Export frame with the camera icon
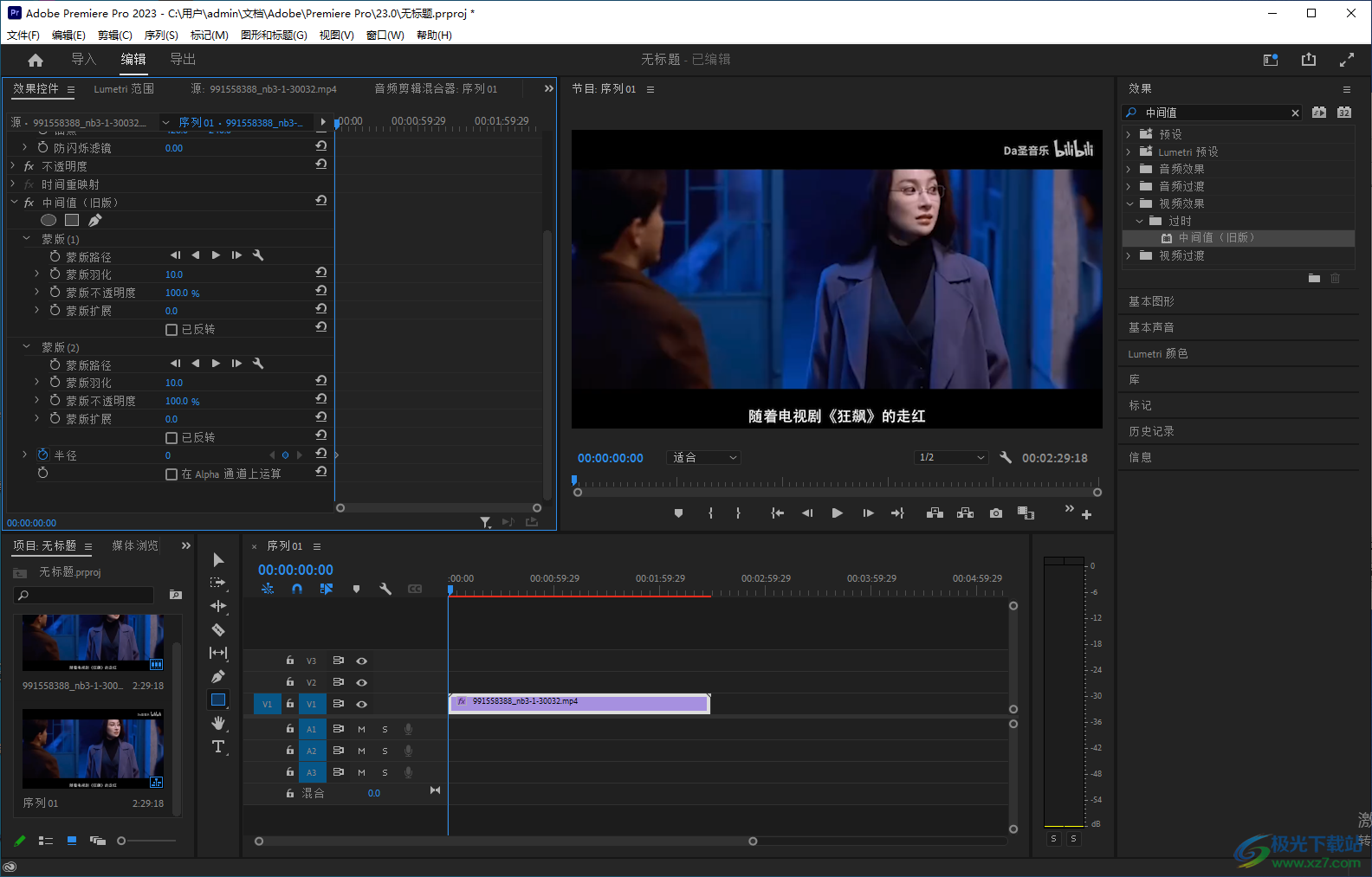 point(996,513)
